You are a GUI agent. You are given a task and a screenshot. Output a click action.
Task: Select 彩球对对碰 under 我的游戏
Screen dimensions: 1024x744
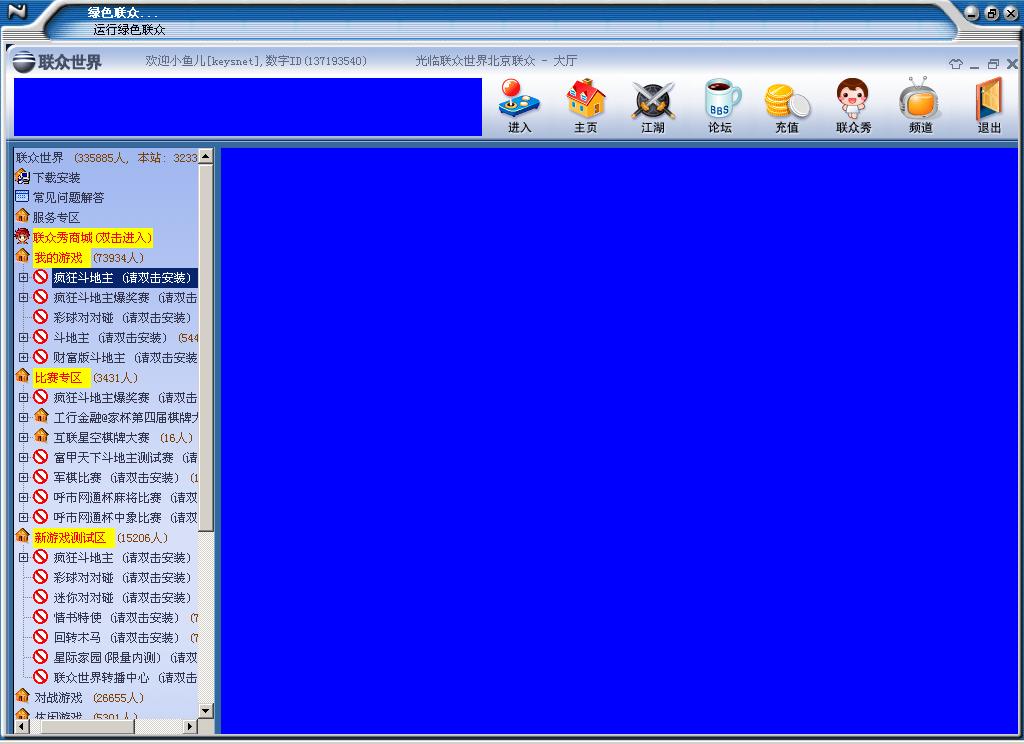click(x=122, y=317)
